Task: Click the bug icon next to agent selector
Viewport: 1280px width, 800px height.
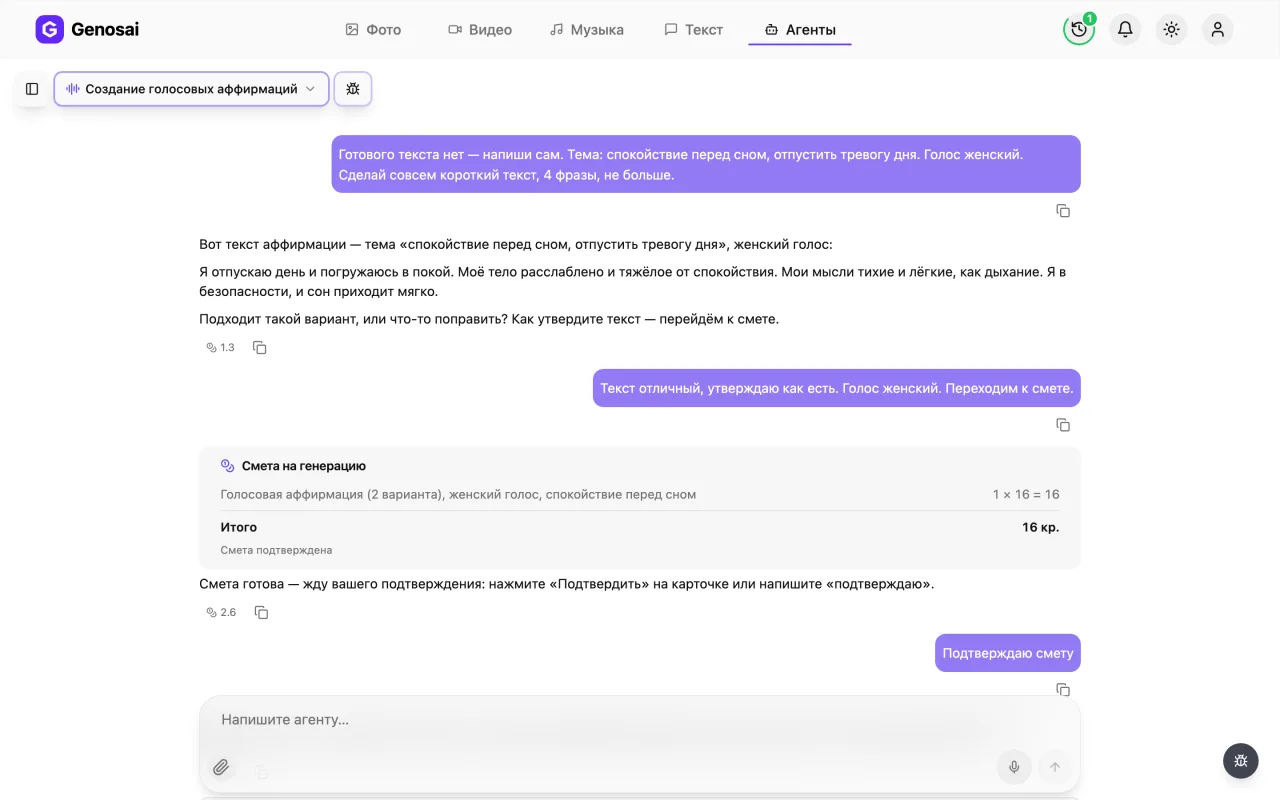Action: (x=353, y=89)
